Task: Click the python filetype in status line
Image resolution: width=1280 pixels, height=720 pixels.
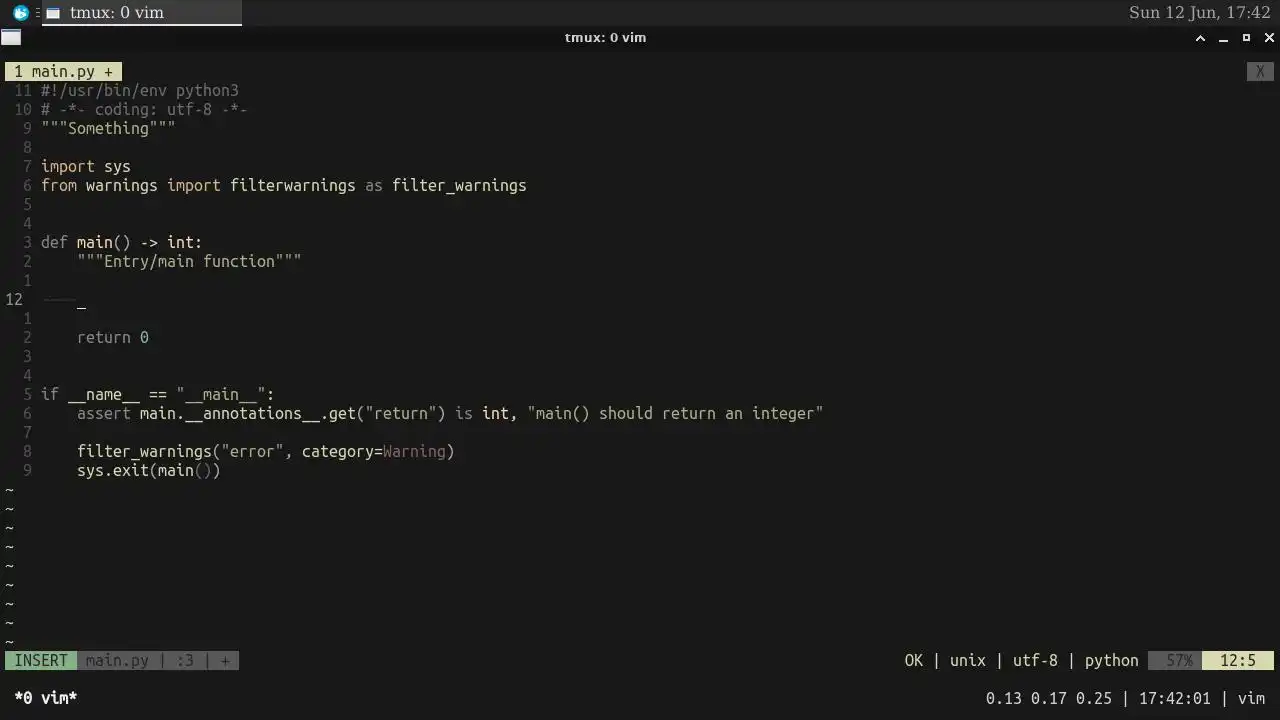Action: click(x=1111, y=661)
